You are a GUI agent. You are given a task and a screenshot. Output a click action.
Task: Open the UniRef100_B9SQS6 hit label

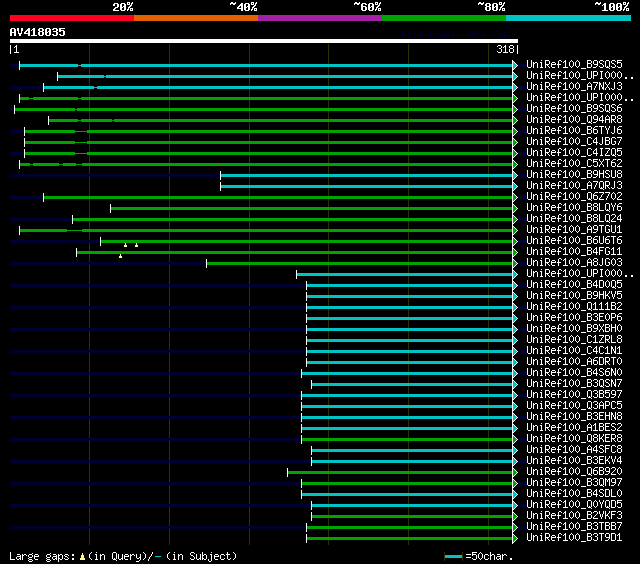coord(574,109)
